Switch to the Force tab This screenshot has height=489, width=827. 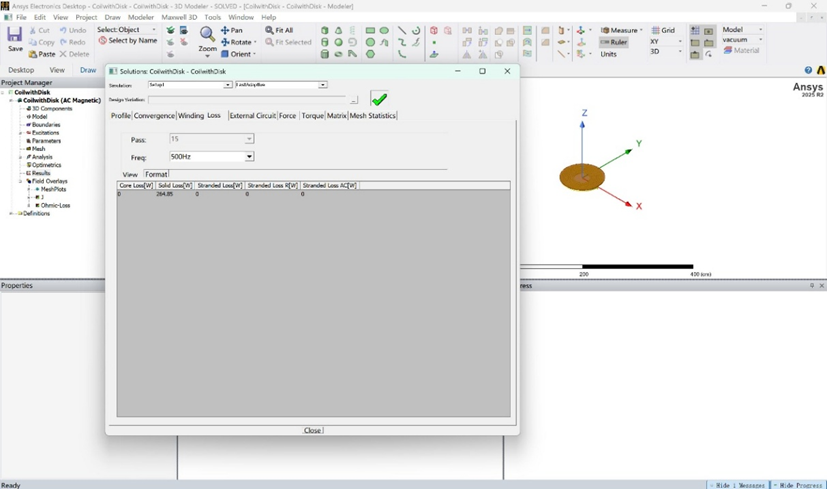coord(287,116)
